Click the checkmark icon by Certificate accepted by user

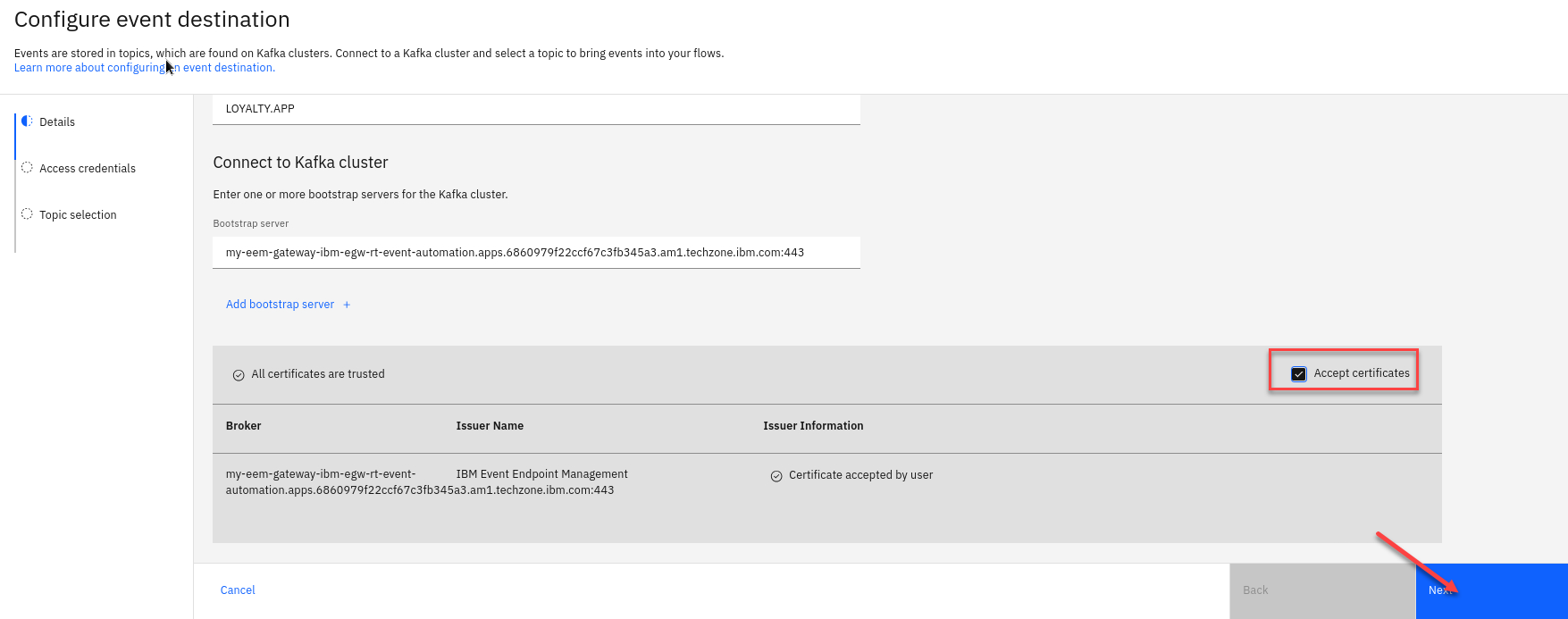click(x=776, y=476)
